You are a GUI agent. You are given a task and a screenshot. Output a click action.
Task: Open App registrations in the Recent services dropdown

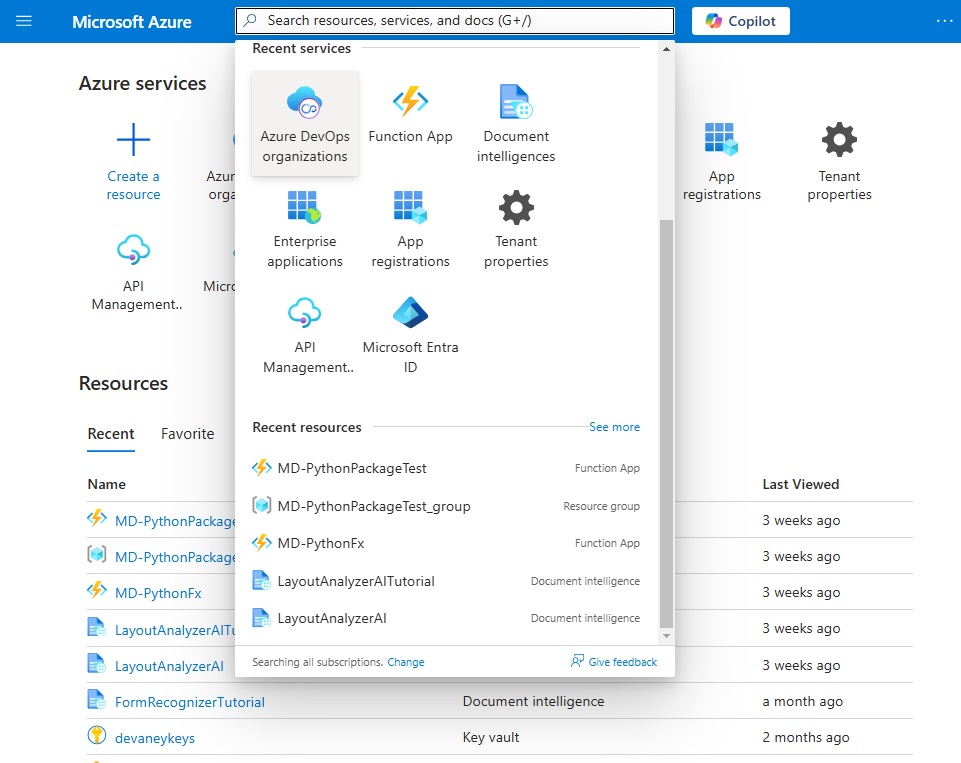coord(410,229)
